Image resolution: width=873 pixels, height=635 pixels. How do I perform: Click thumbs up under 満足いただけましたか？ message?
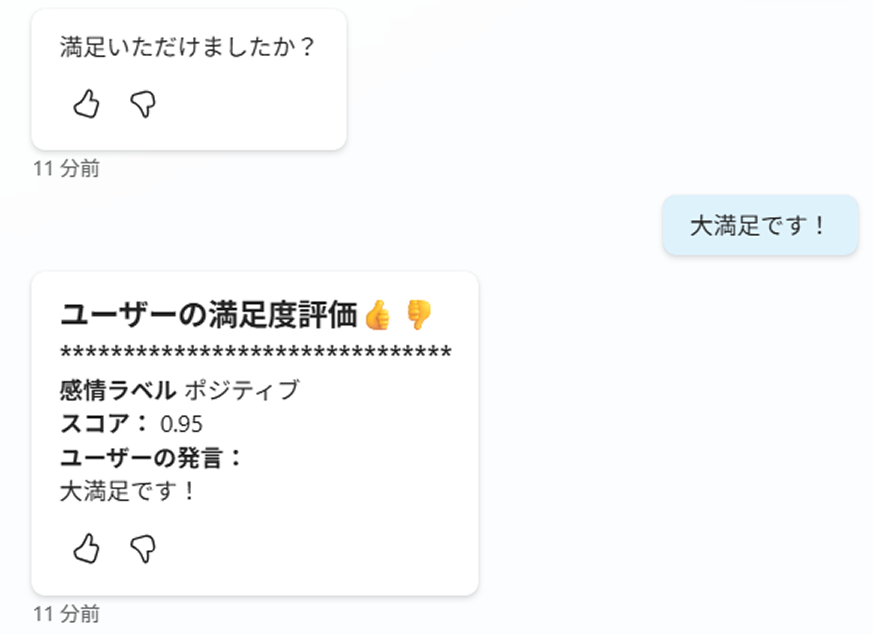pyautogui.click(x=87, y=104)
